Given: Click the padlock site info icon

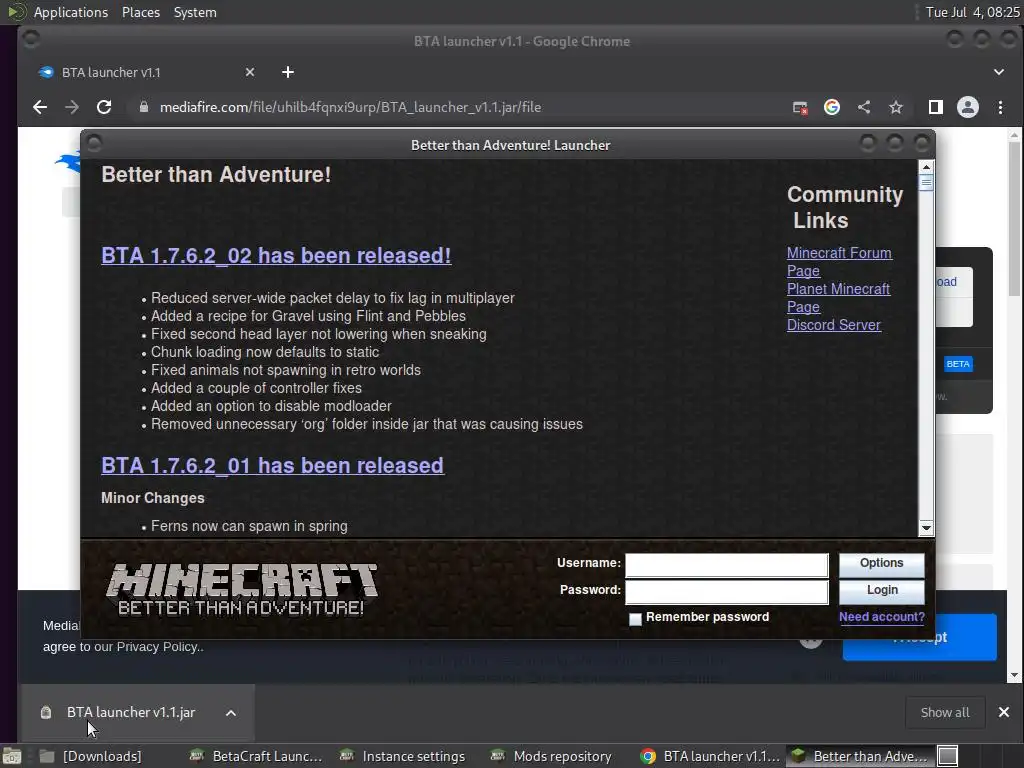Looking at the screenshot, I should tap(144, 107).
